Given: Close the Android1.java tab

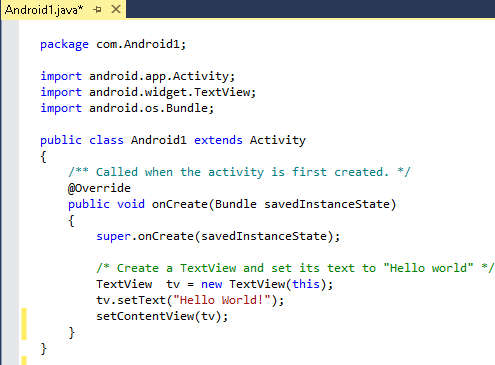Looking at the screenshot, I should pos(116,9).
